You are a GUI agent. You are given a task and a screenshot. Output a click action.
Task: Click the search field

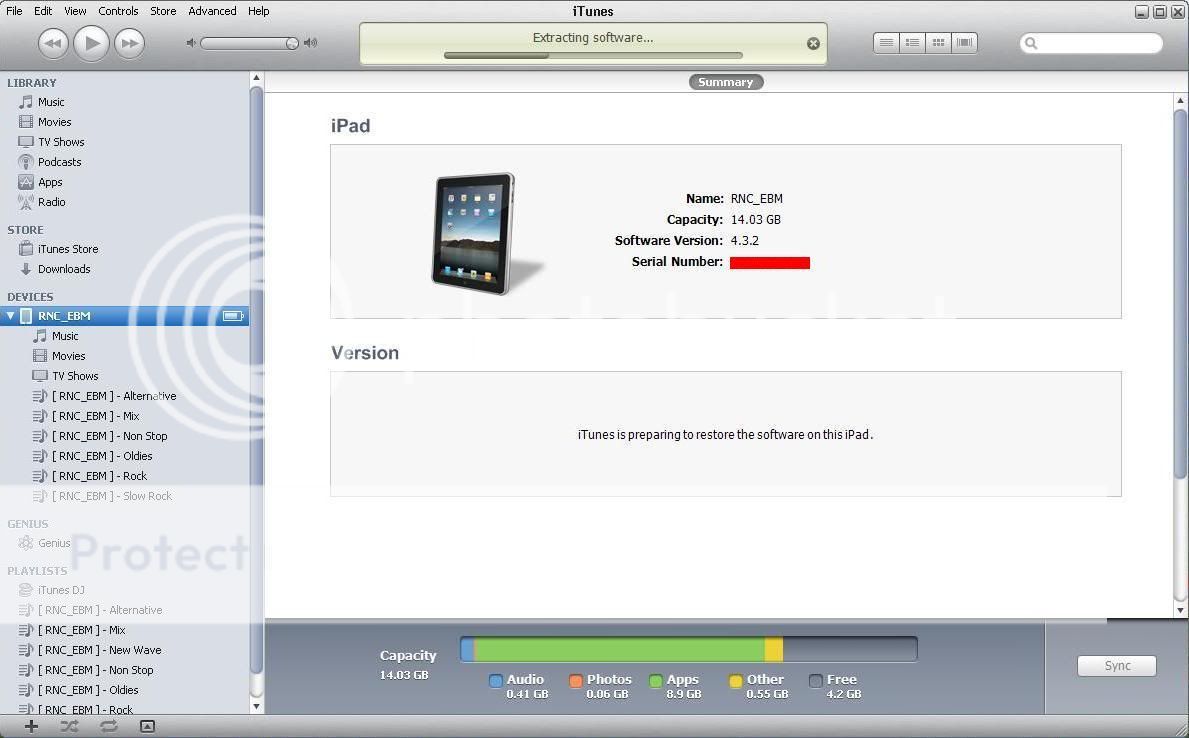click(x=1091, y=43)
